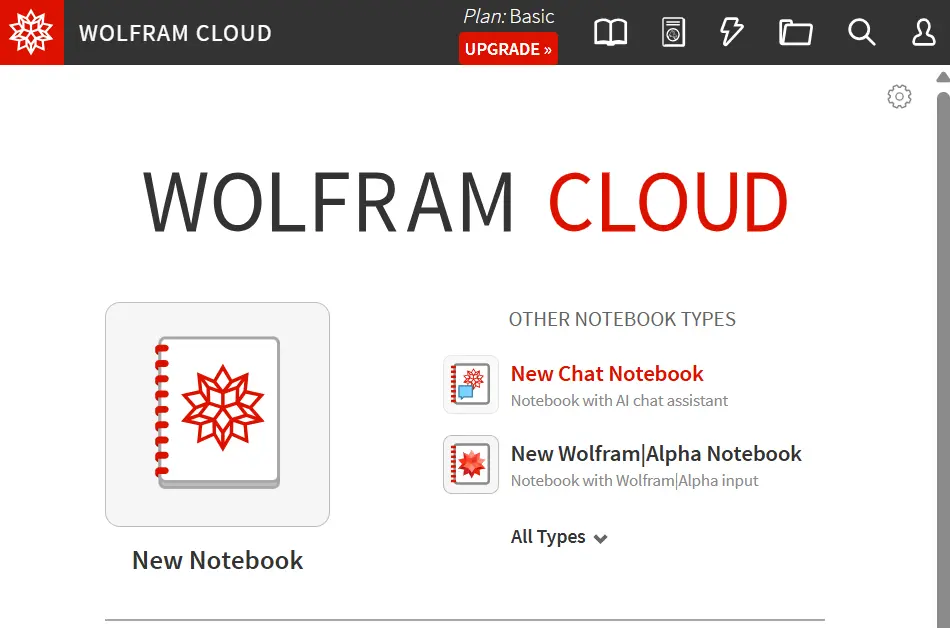
Task: Open settings with the gear icon
Action: coord(899,97)
